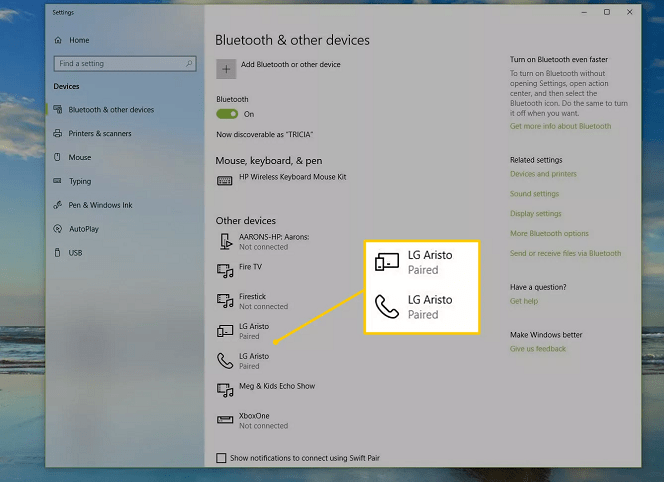Click the Find a setting search box
The image size is (664, 482).
[x=125, y=64]
